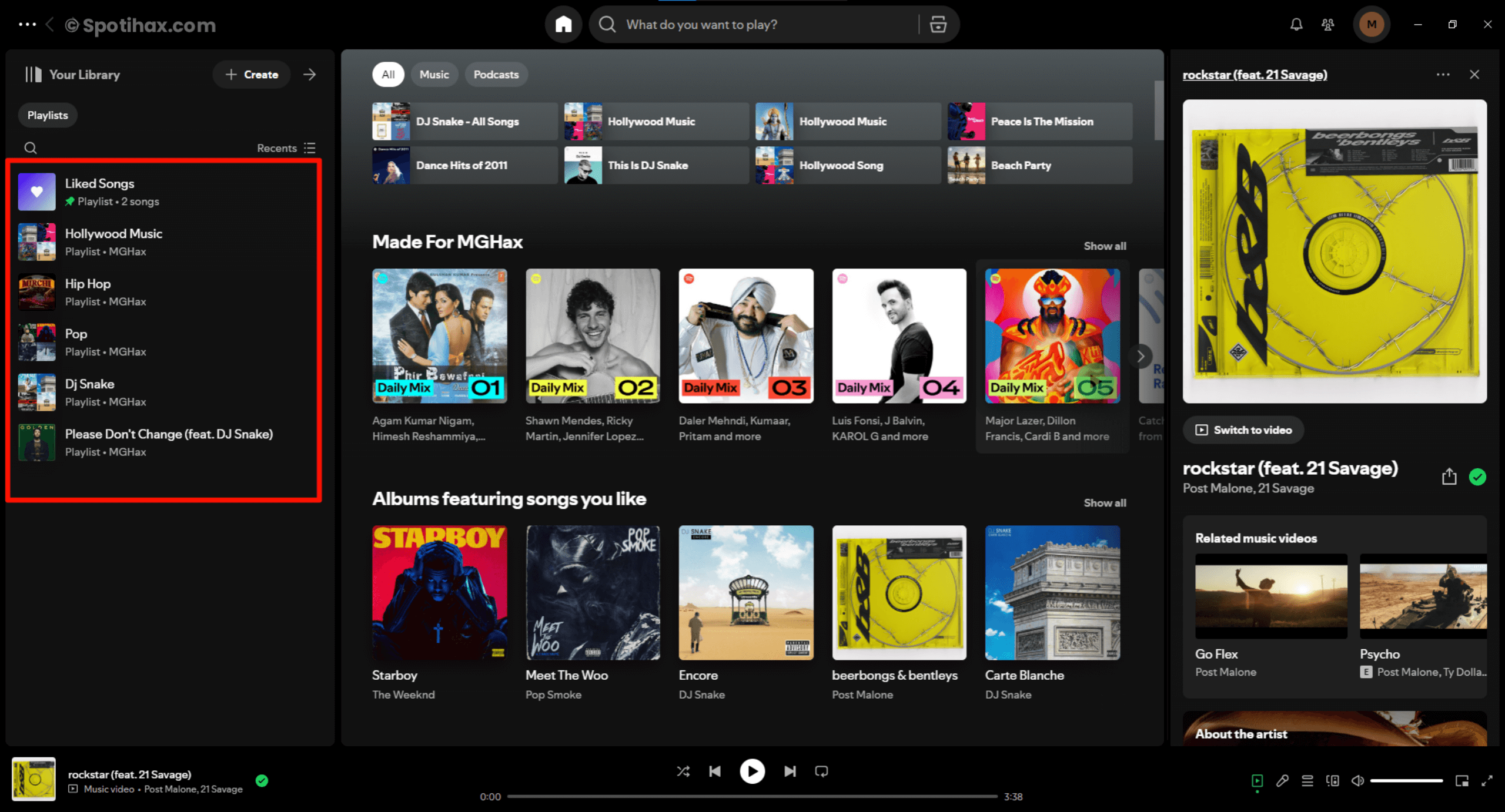
Task: Open Dance Hits of 2011 shortcut
Action: click(464, 165)
